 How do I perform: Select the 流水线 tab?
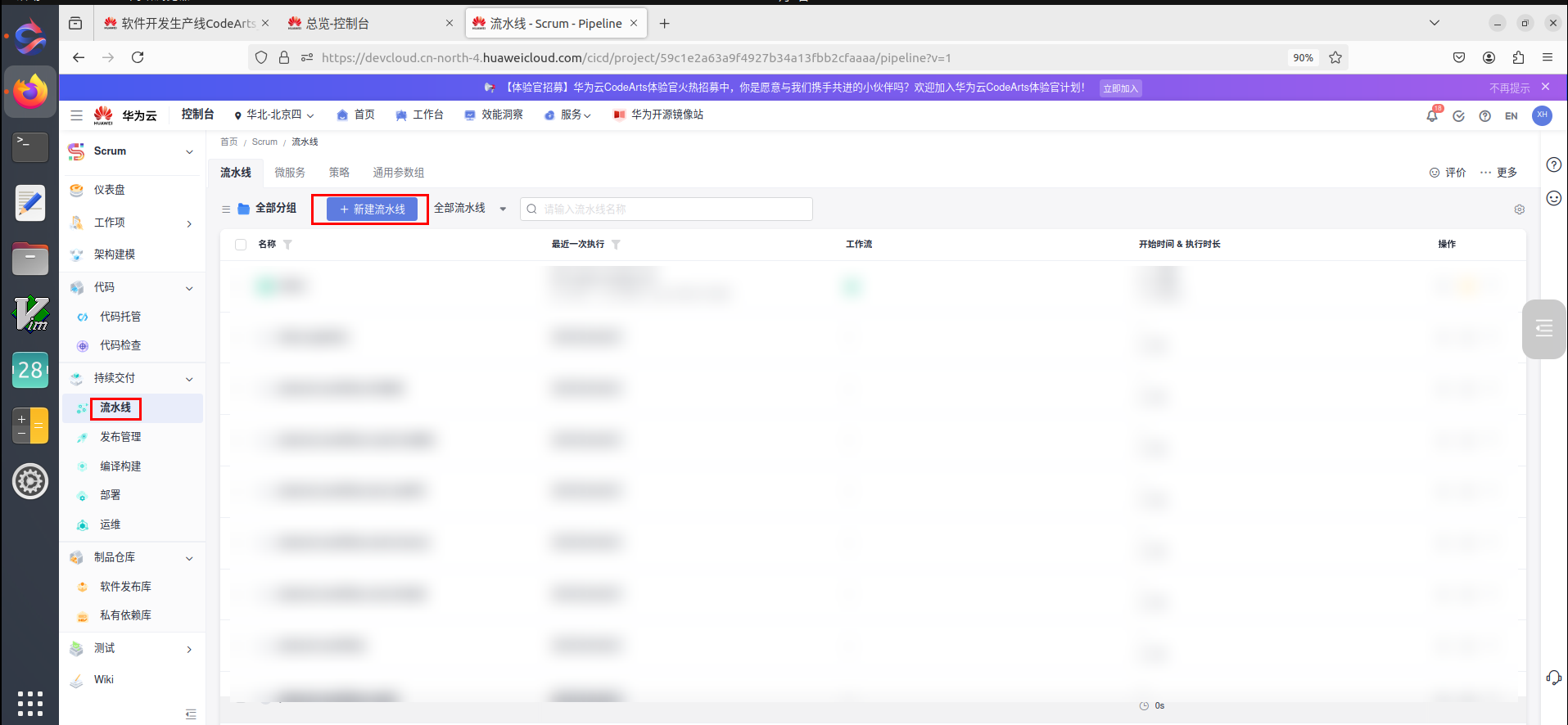[236, 173]
